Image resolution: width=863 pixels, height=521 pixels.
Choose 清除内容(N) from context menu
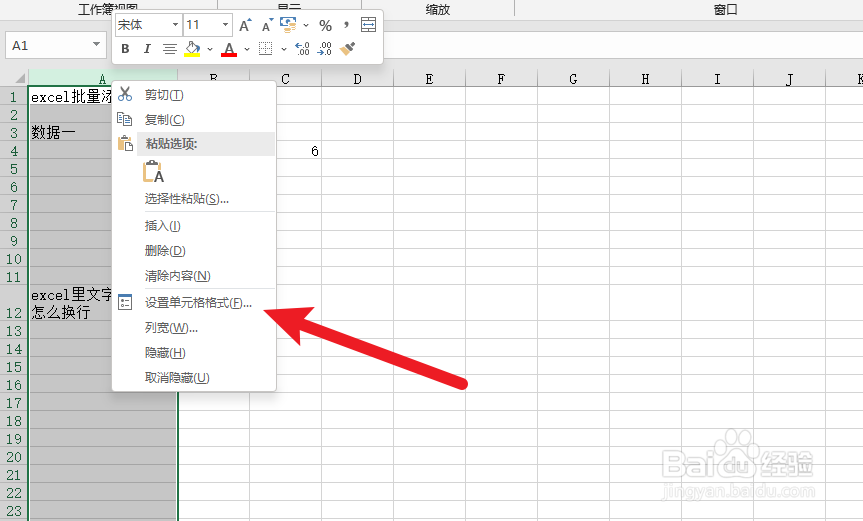pos(194,276)
